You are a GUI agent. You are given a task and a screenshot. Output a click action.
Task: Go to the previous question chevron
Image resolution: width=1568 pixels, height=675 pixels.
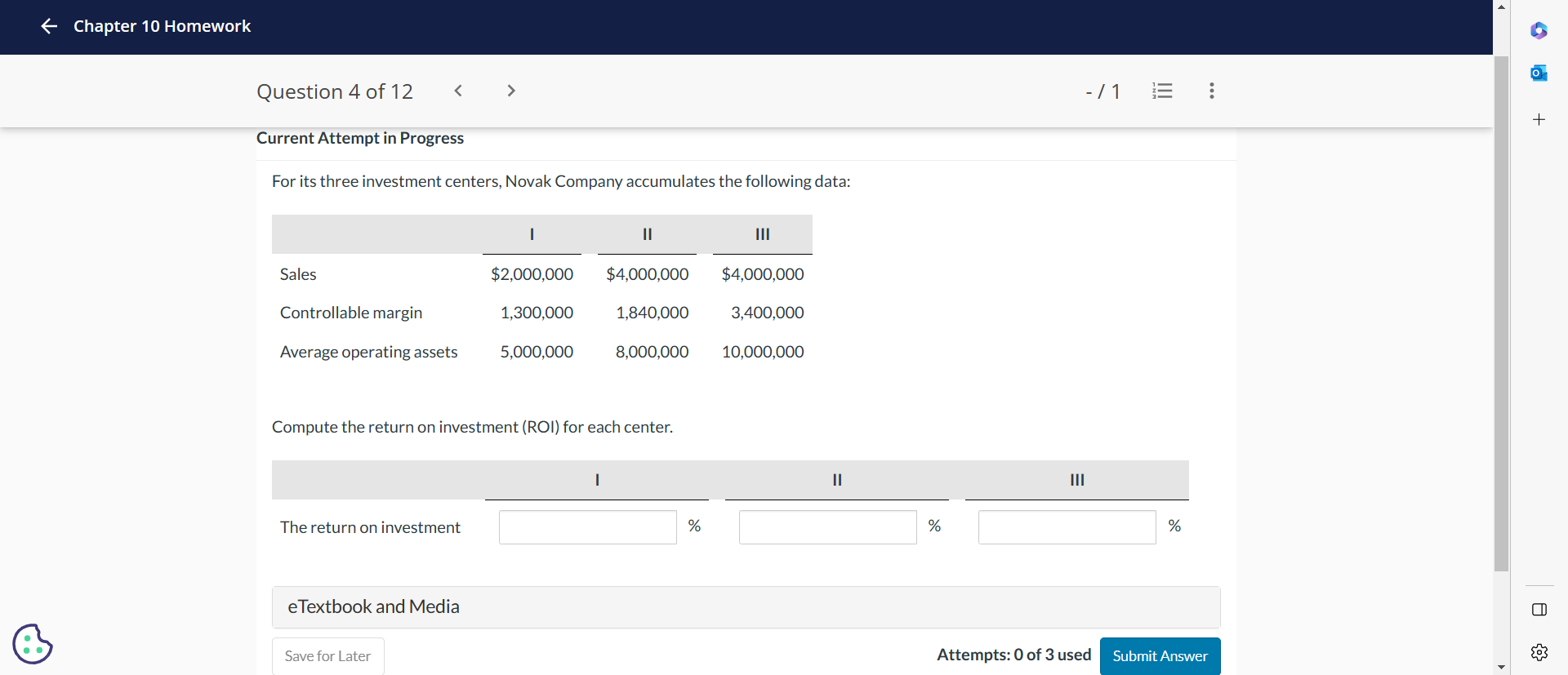pos(458,91)
